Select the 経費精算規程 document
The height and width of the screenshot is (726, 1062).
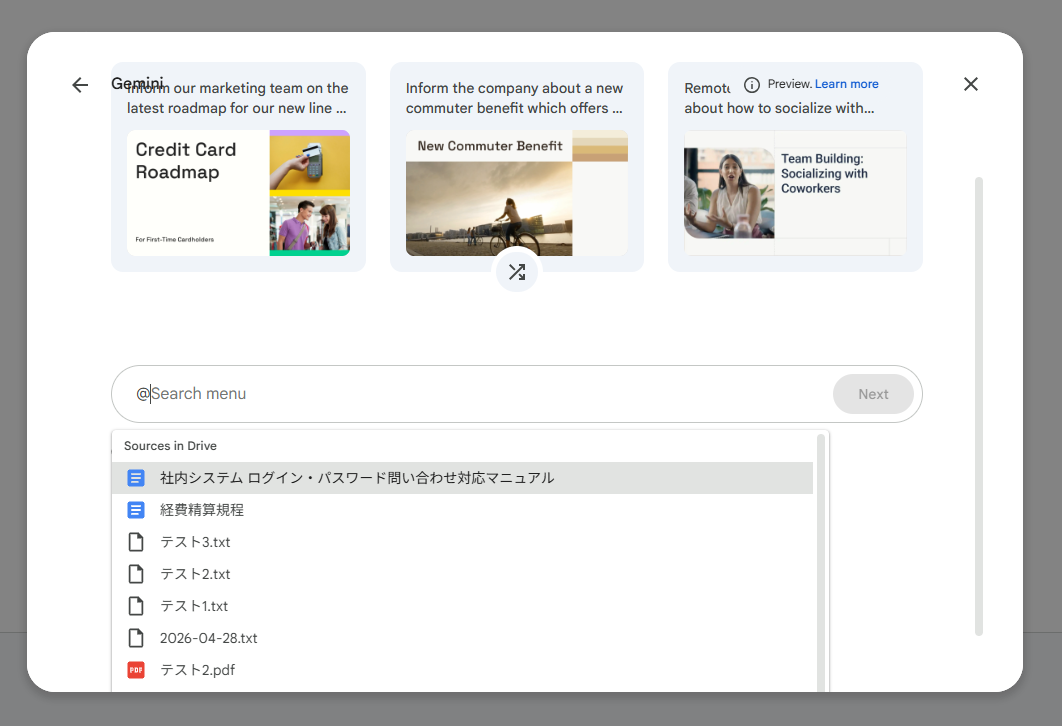pyautogui.click(x=462, y=510)
